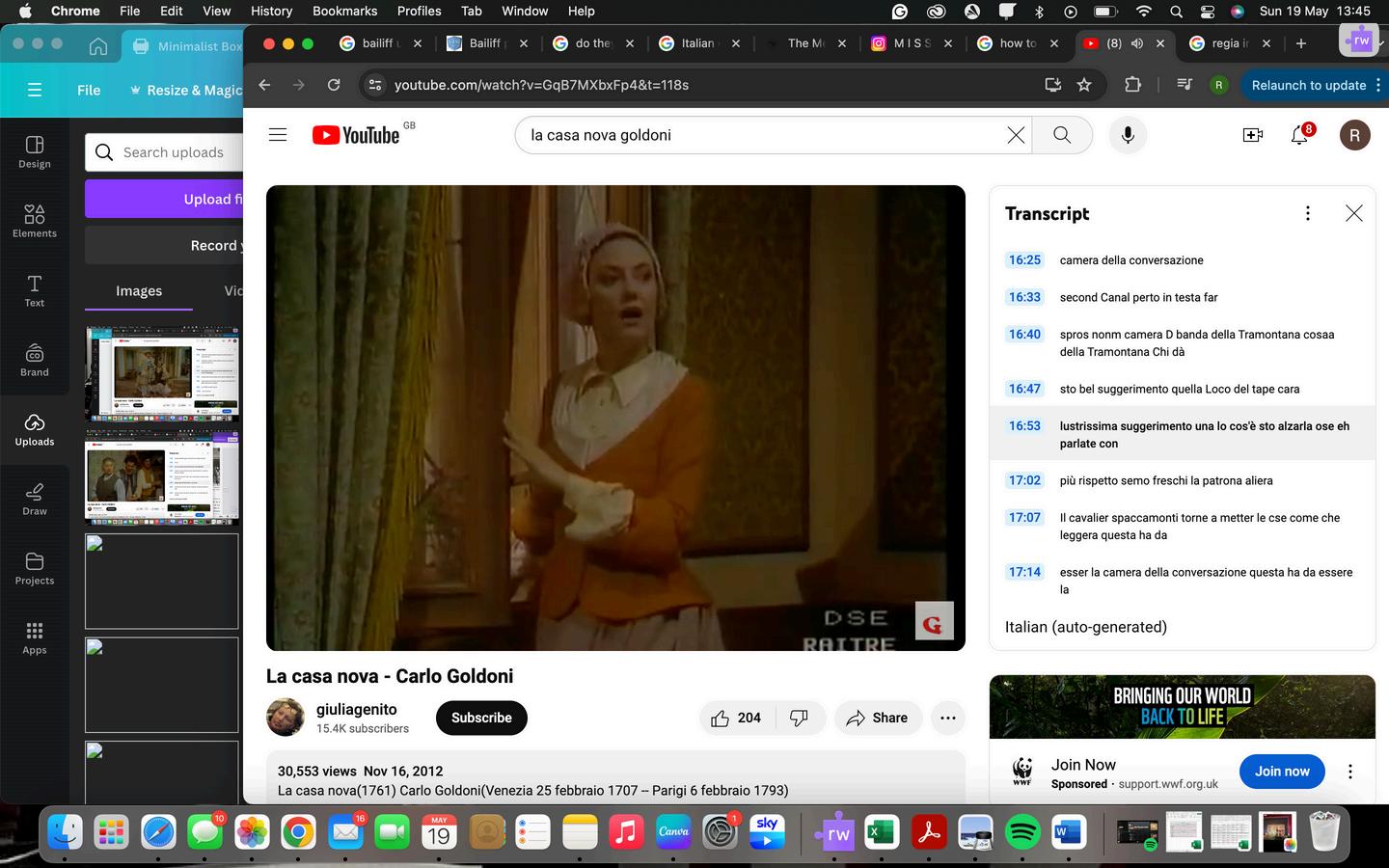Open site information in address bar

[375, 85]
